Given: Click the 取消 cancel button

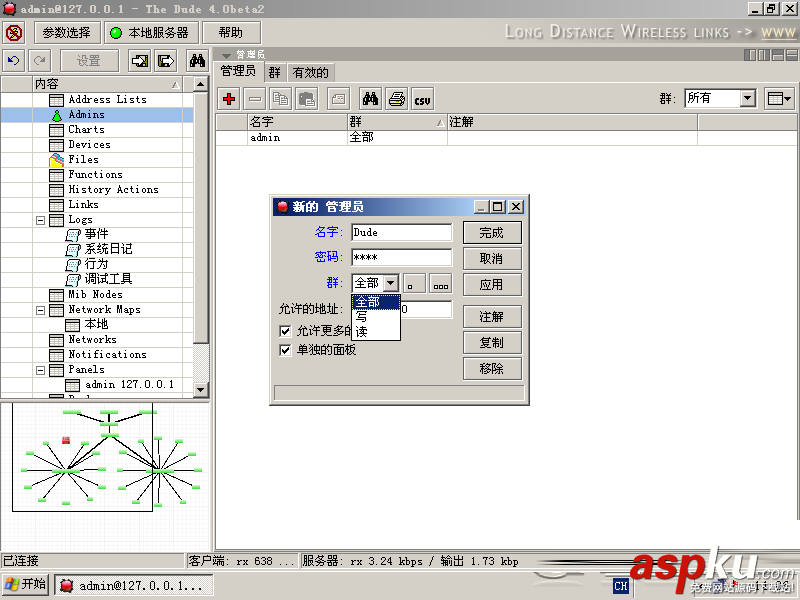Looking at the screenshot, I should click(x=492, y=259).
